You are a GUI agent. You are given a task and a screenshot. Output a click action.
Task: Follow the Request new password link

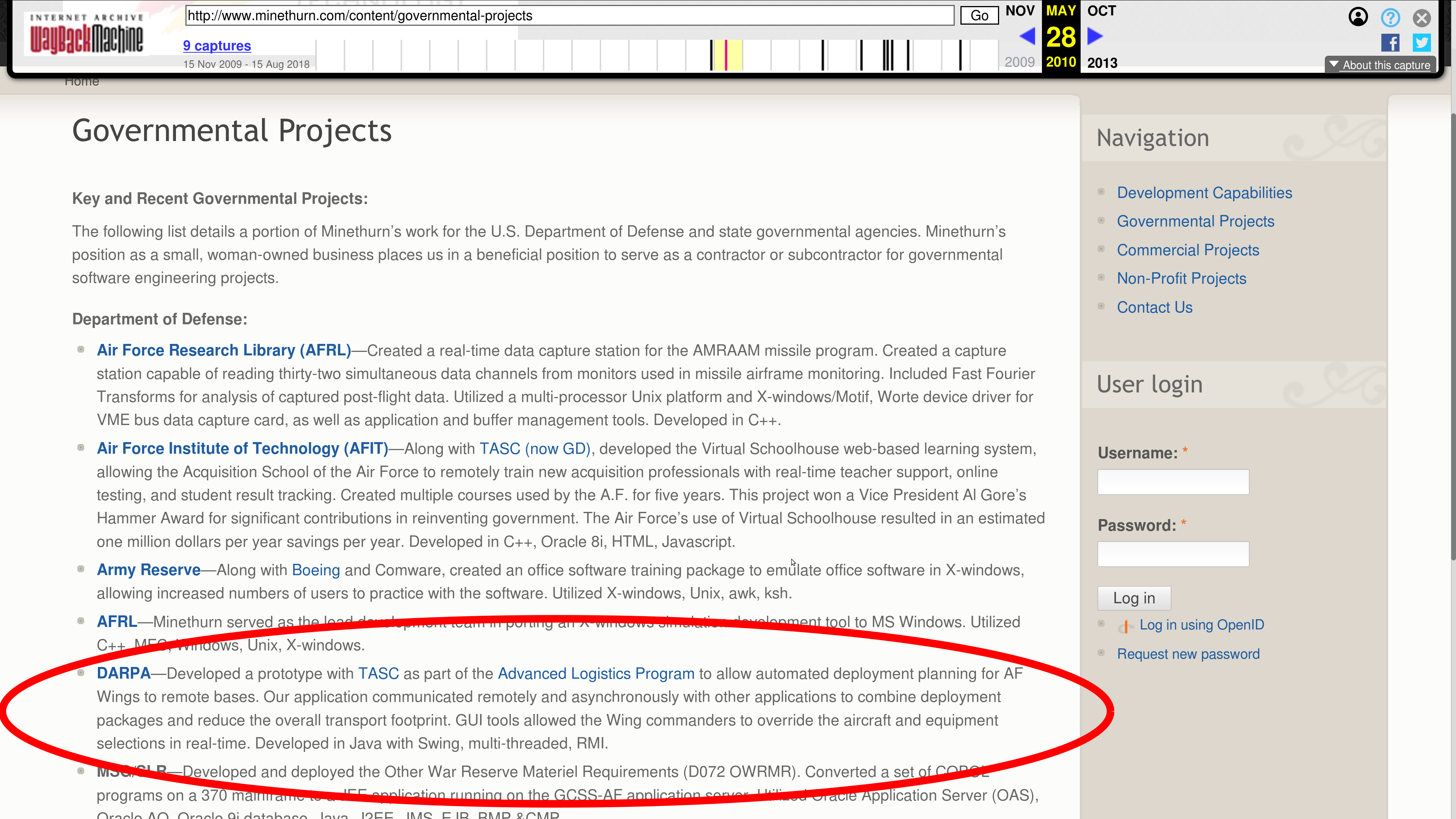tap(1188, 654)
